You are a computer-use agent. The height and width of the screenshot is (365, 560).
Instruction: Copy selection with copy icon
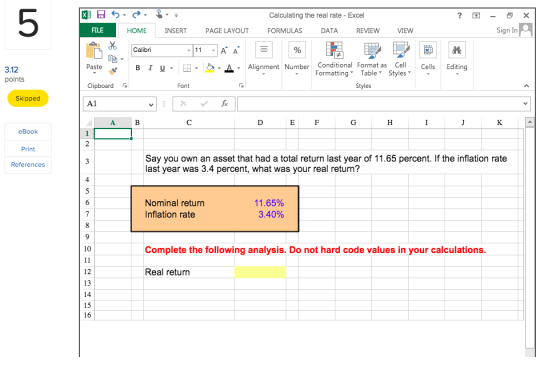click(112, 58)
